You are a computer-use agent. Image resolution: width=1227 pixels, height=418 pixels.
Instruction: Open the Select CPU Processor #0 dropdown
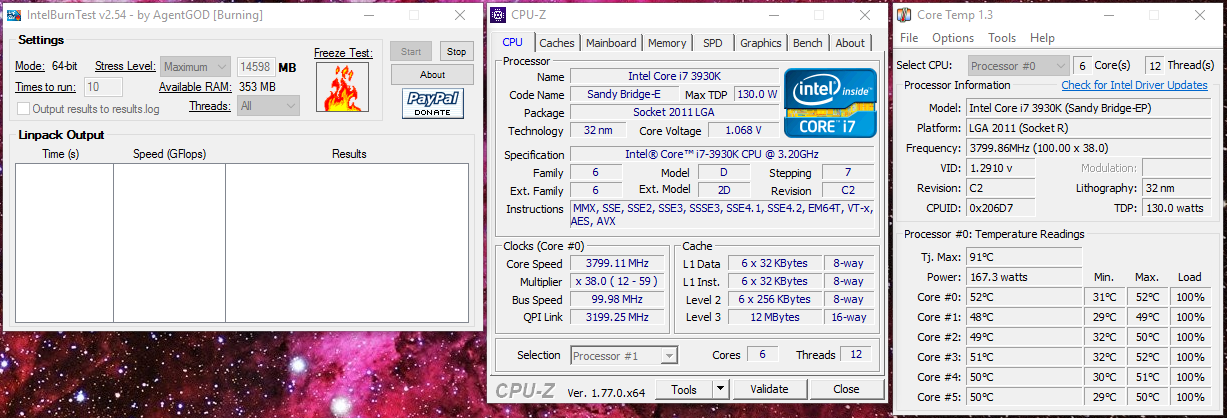pos(1018,65)
